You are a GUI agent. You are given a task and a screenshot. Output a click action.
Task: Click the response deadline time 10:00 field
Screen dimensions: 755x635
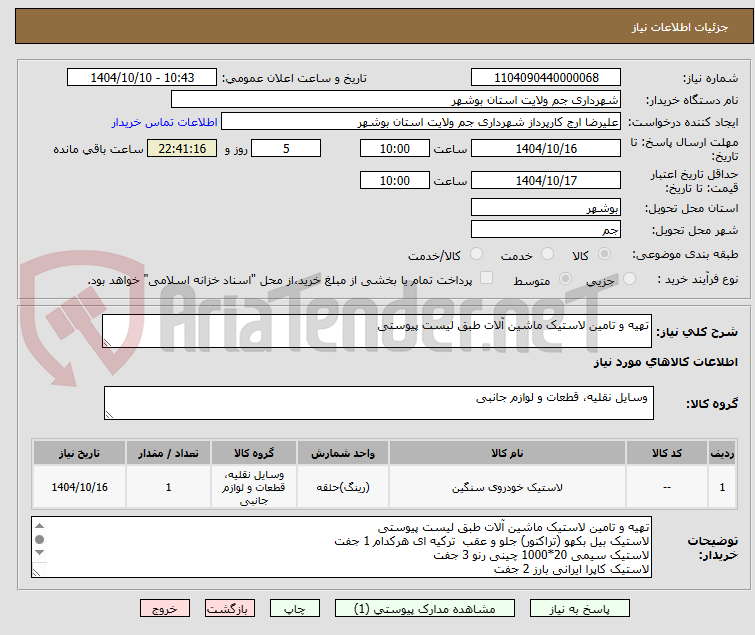(395, 148)
